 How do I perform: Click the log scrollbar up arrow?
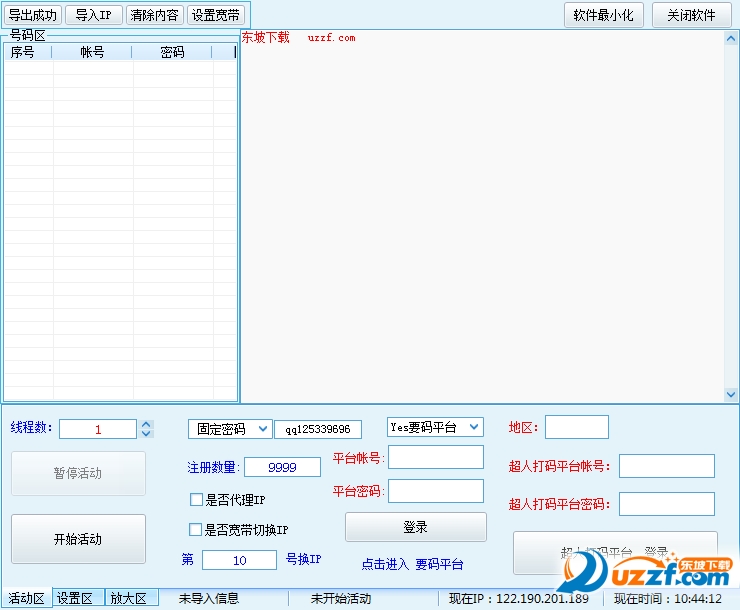[x=731, y=39]
